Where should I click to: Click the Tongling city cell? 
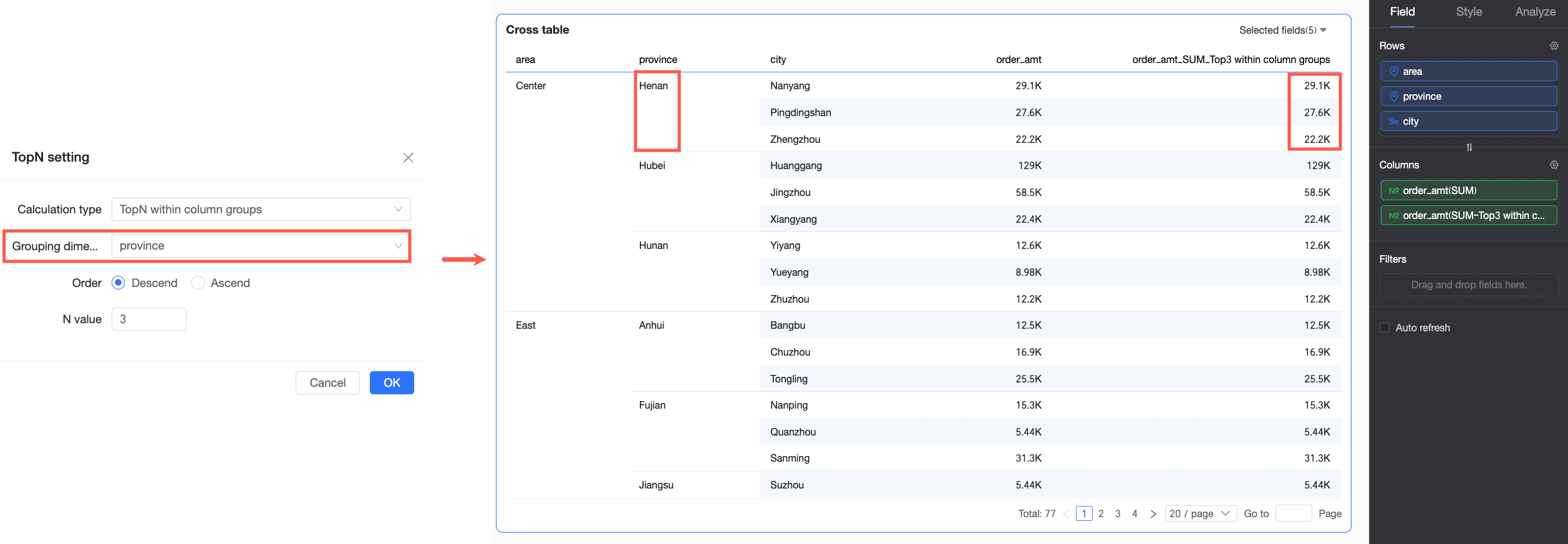[x=788, y=379]
